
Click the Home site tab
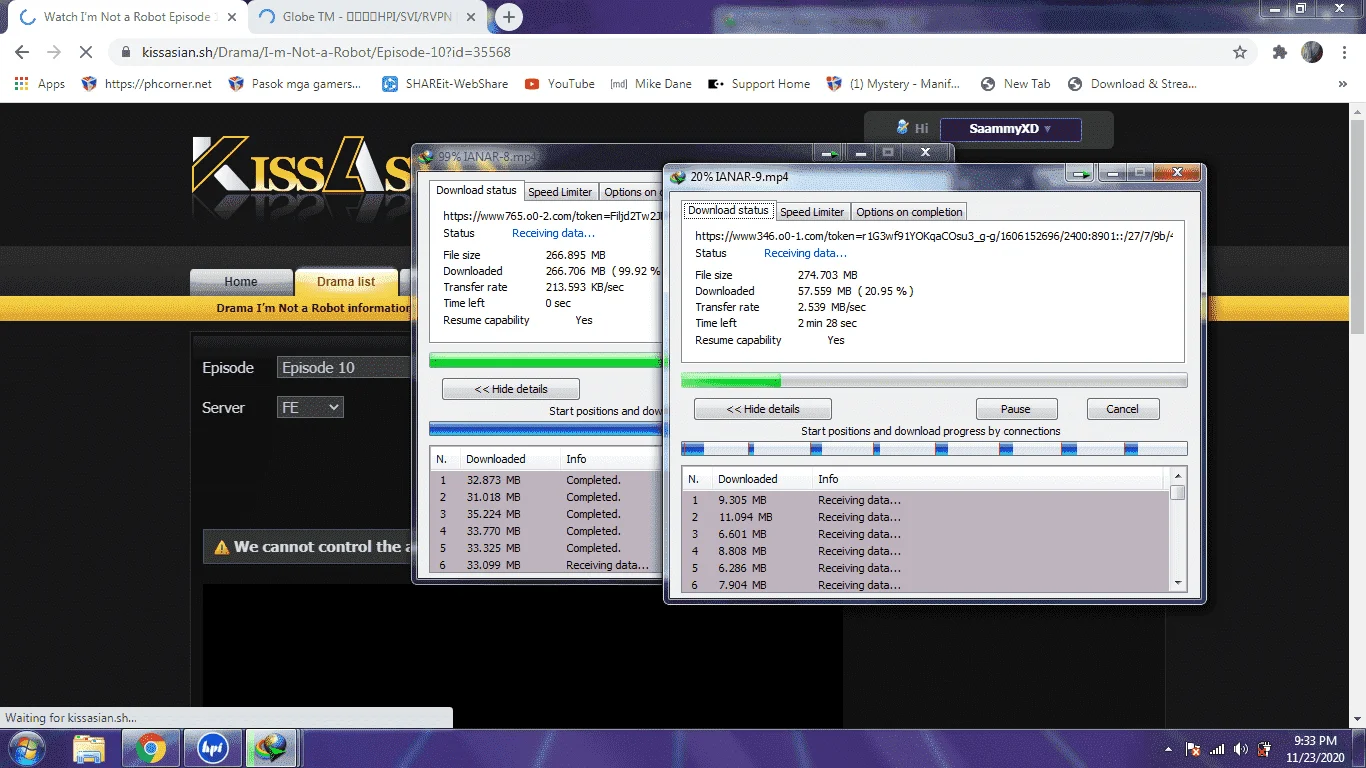tap(241, 282)
